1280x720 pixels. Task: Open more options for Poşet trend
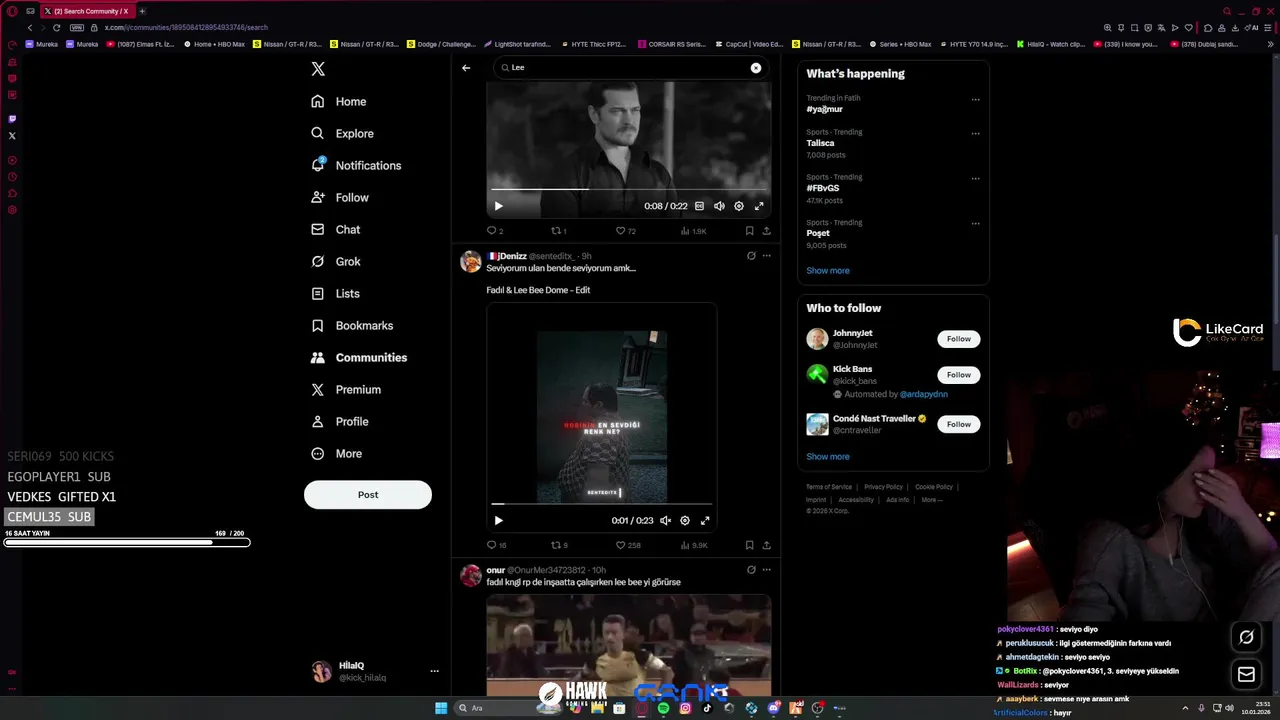(976, 224)
